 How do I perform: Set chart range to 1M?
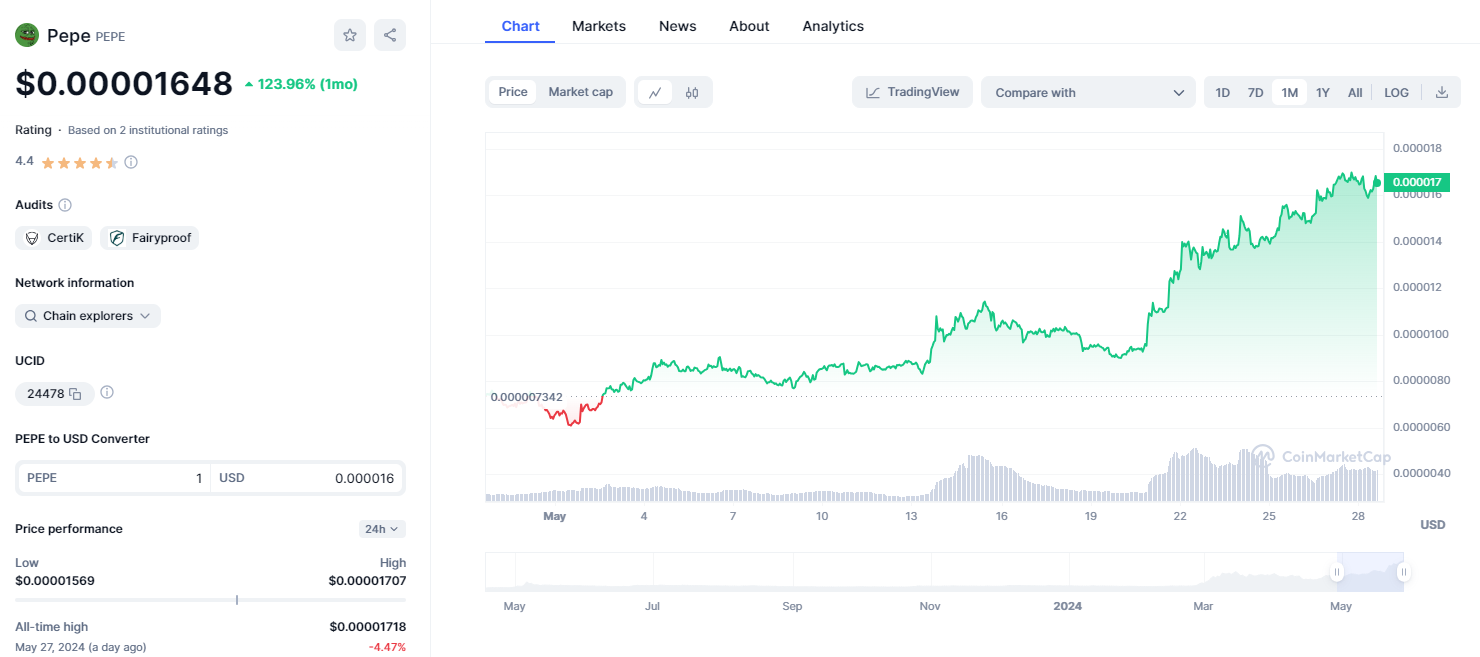click(x=1290, y=92)
